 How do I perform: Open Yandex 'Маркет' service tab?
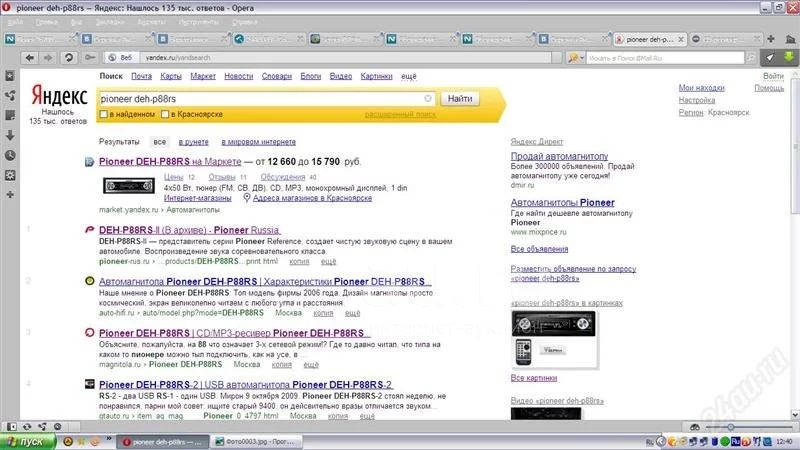click(203, 76)
